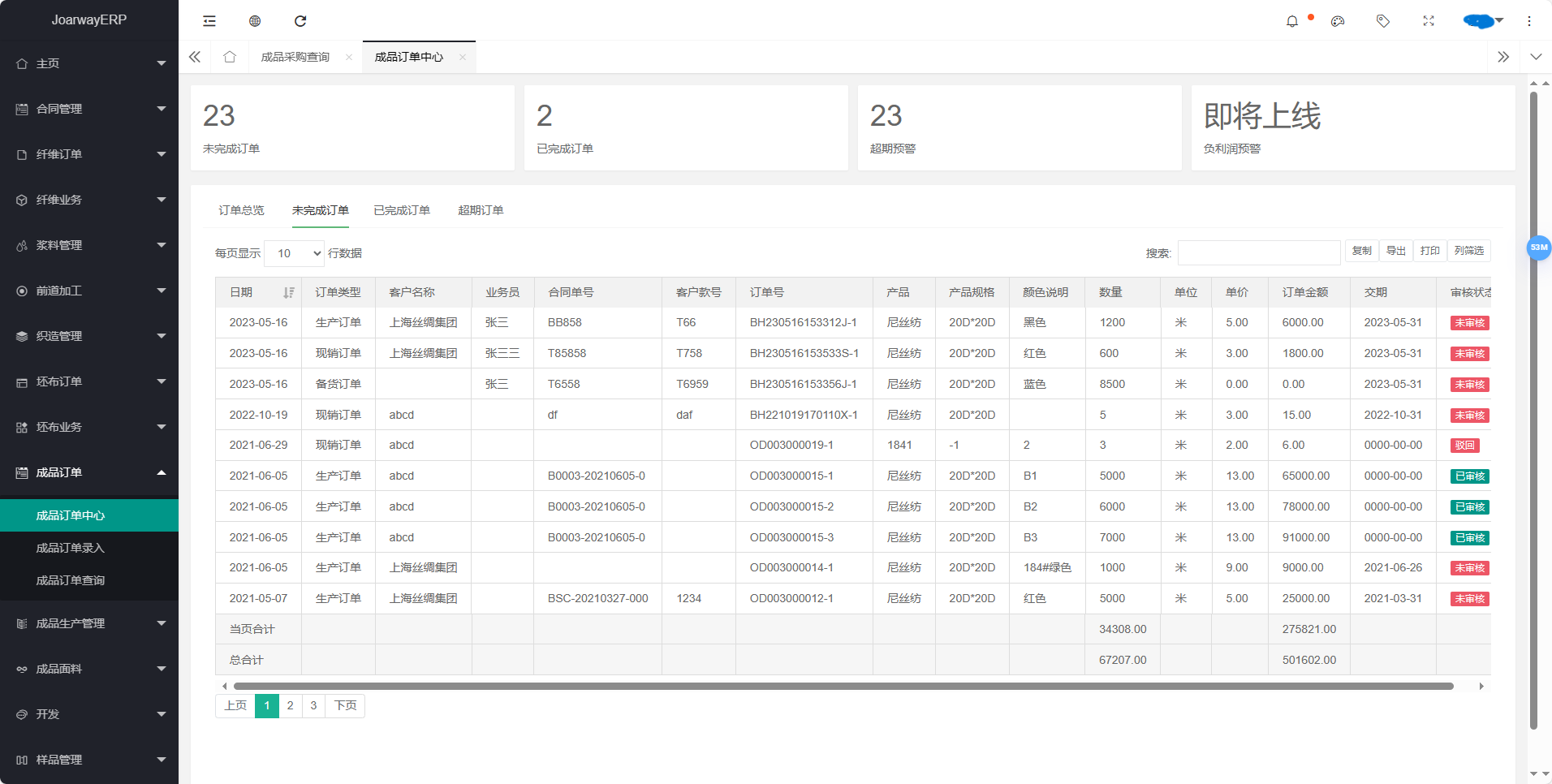Click the 53M floating badge
1552x784 pixels.
[1539, 248]
